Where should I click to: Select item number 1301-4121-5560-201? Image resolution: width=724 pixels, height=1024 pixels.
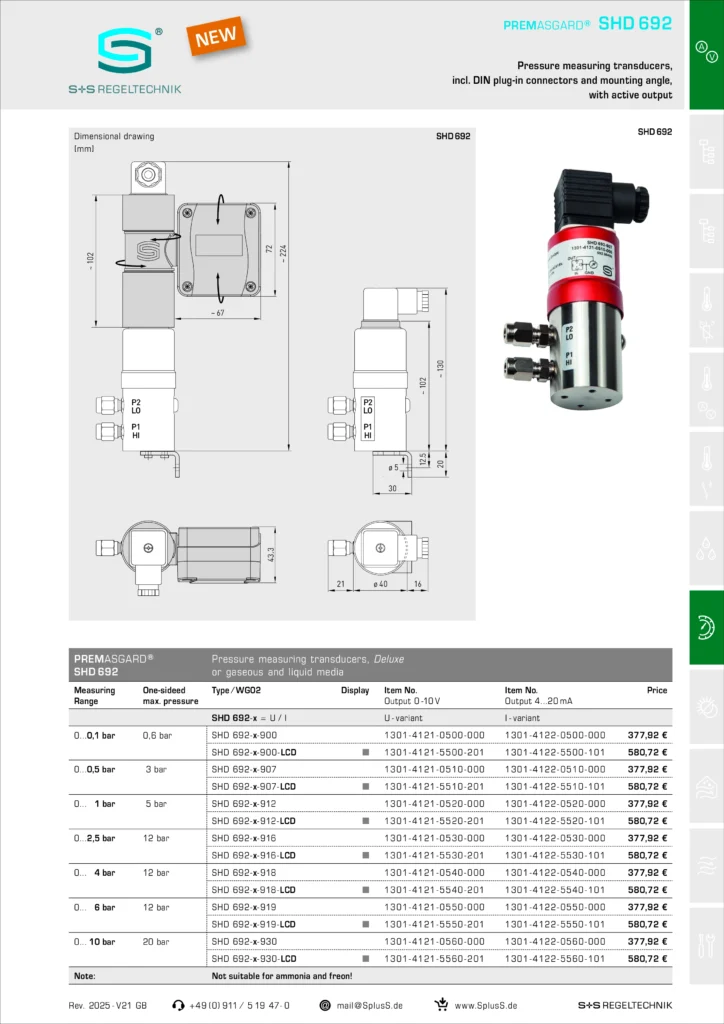click(x=434, y=959)
